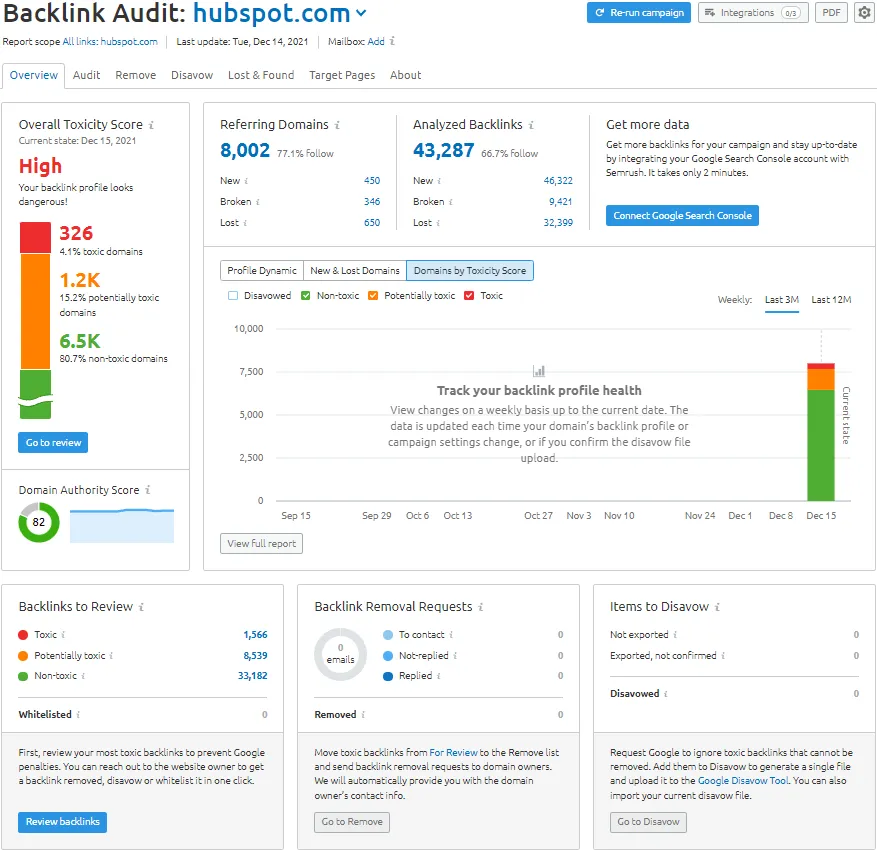Viewport: 877px width, 850px height.
Task: Open the Google Disavow Tool link
Action: coord(743,781)
